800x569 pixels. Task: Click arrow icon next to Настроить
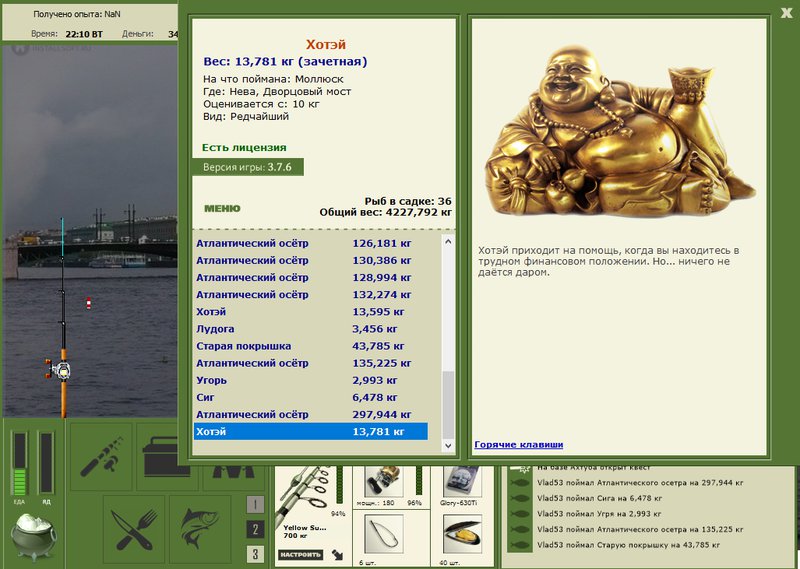tap(337, 554)
